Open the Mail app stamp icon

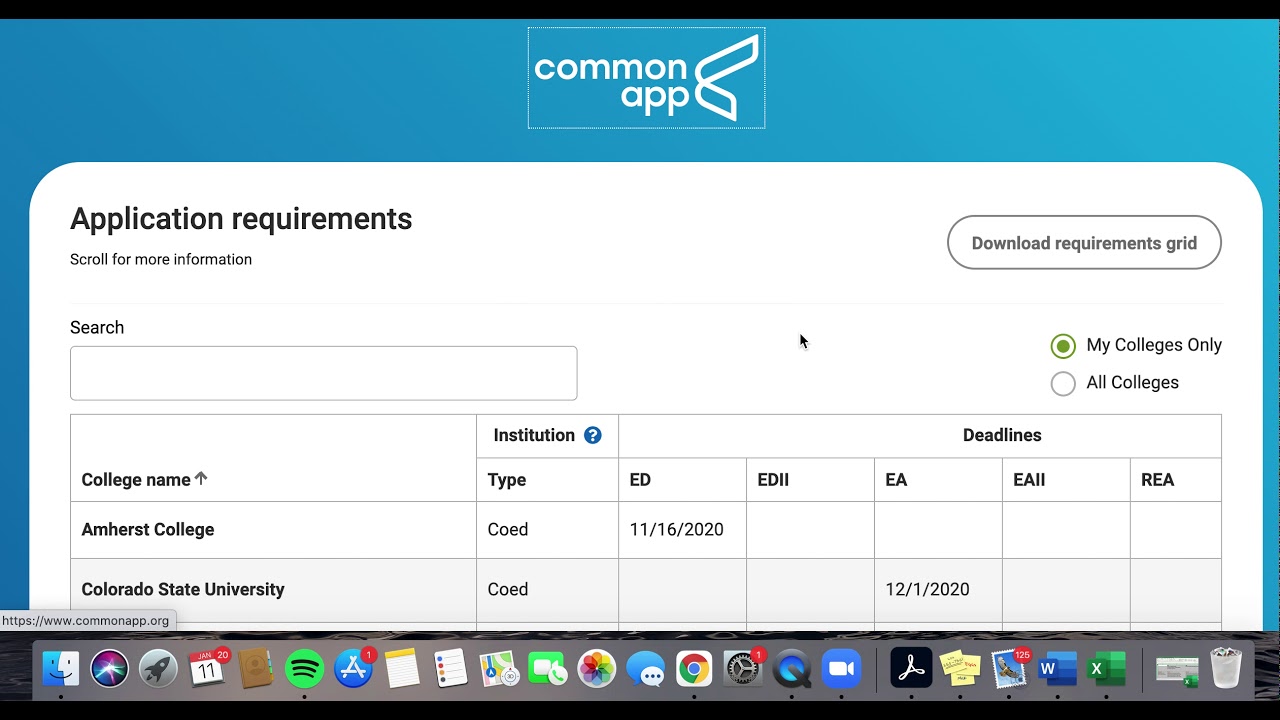click(1009, 668)
